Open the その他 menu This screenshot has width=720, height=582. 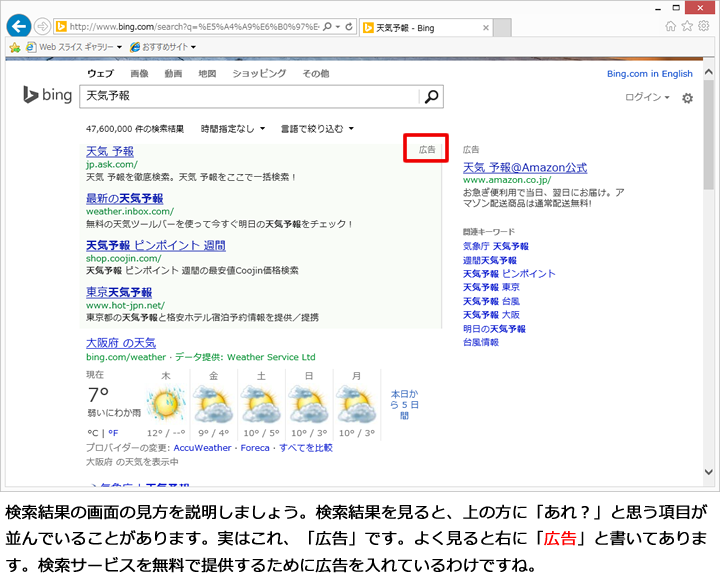click(x=315, y=73)
